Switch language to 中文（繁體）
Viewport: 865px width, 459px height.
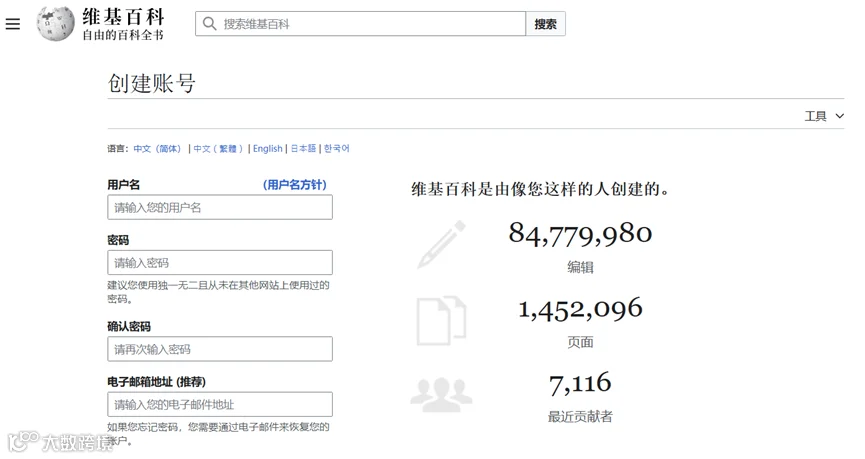click(218, 148)
